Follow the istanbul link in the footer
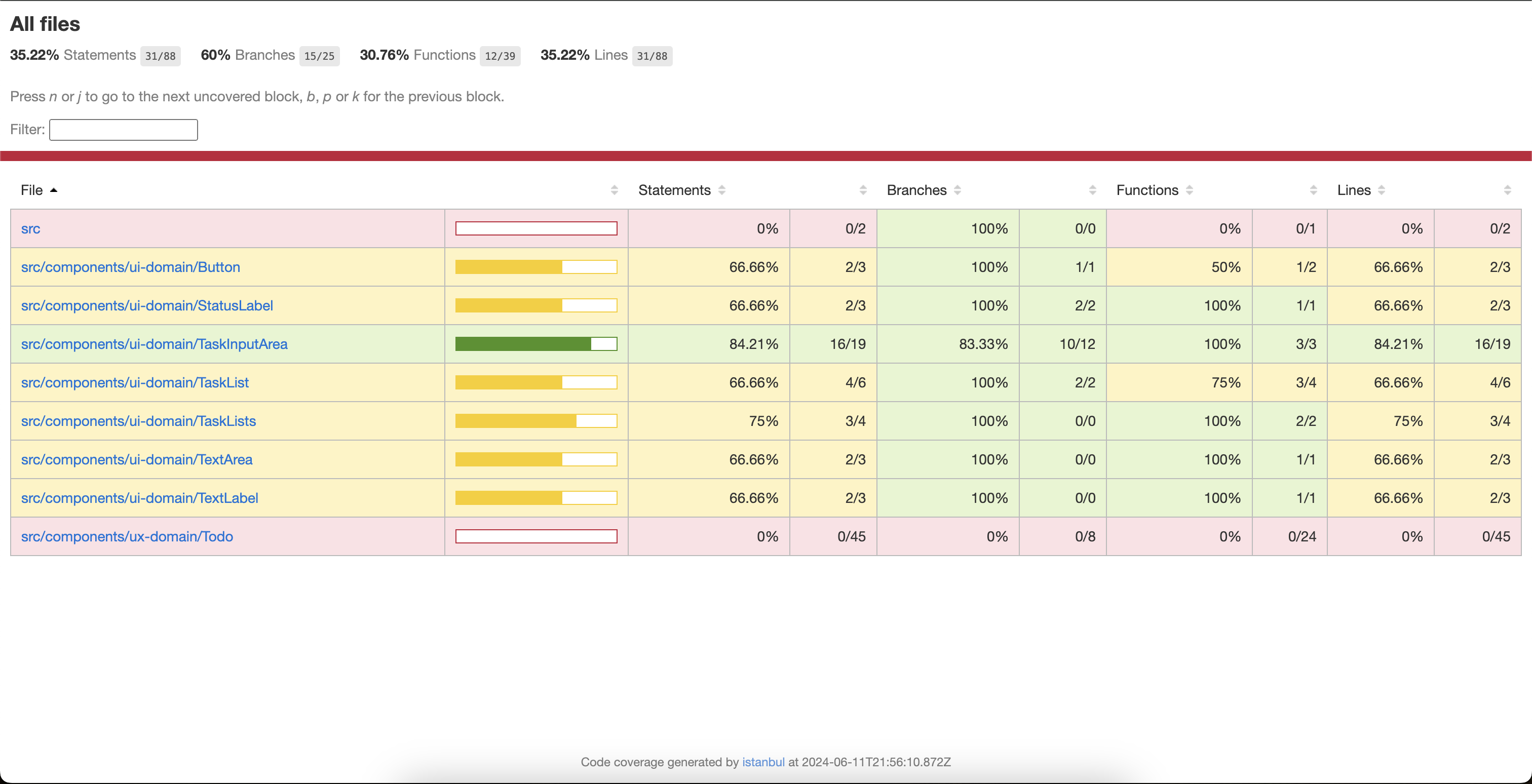This screenshot has width=1532, height=784. [763, 762]
